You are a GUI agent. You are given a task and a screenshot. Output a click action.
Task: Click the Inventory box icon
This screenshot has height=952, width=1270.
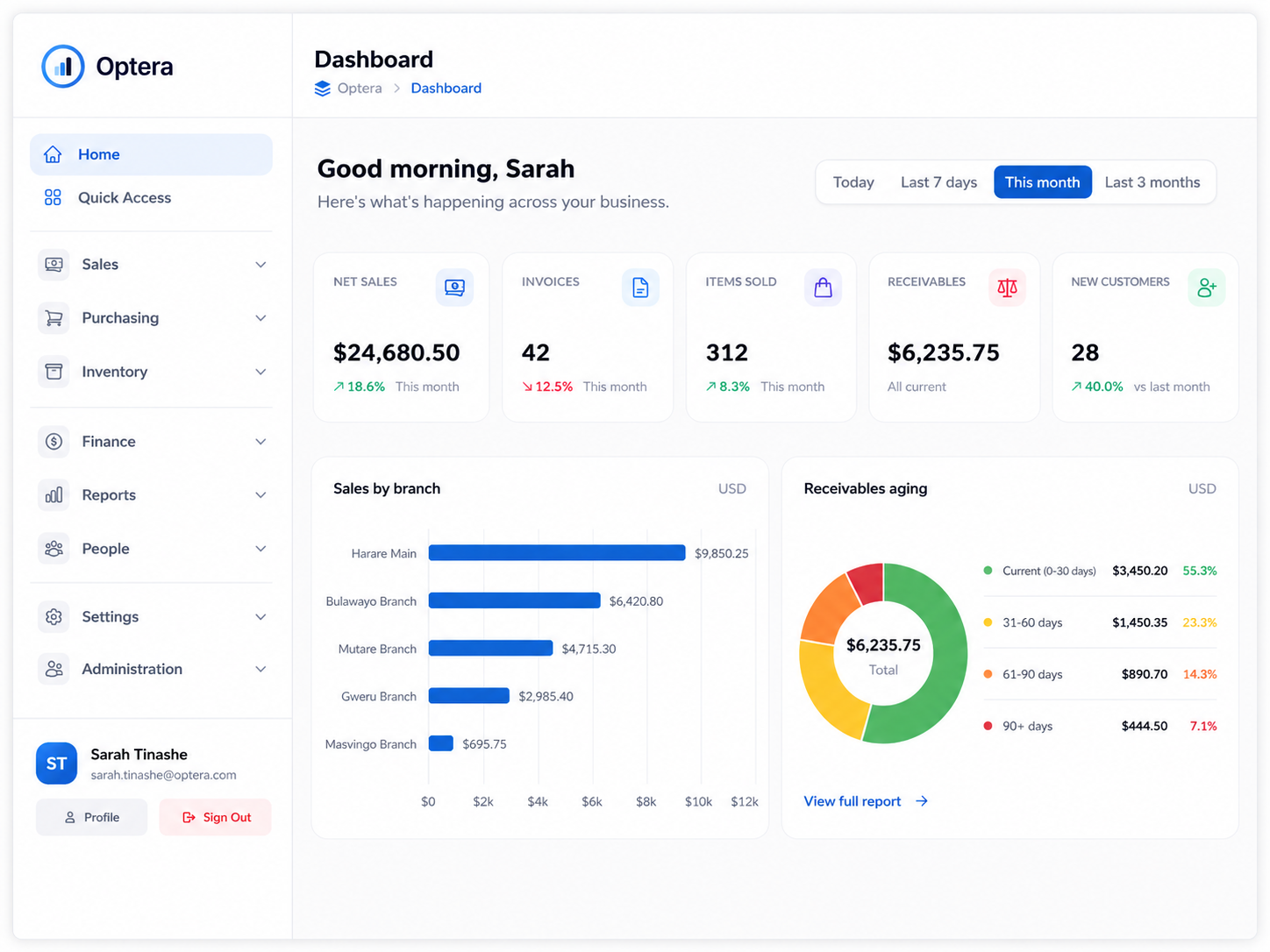pyautogui.click(x=54, y=372)
